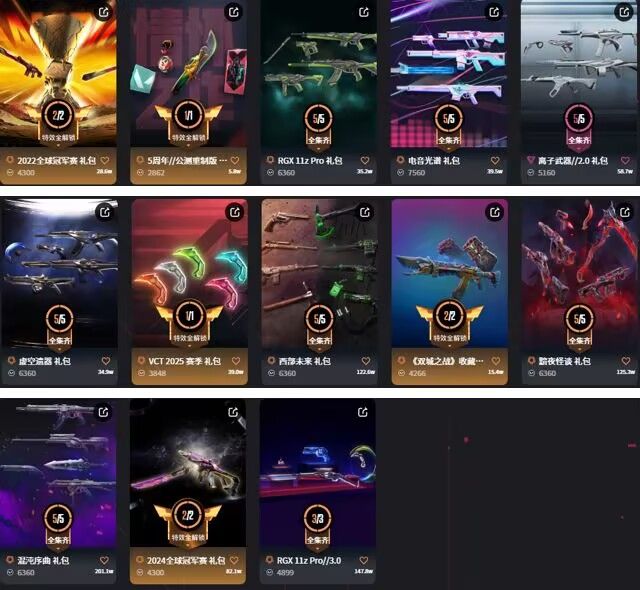
Task: Favorite the 5周年//公测重制版 bundle with heart
Action: tap(235, 160)
